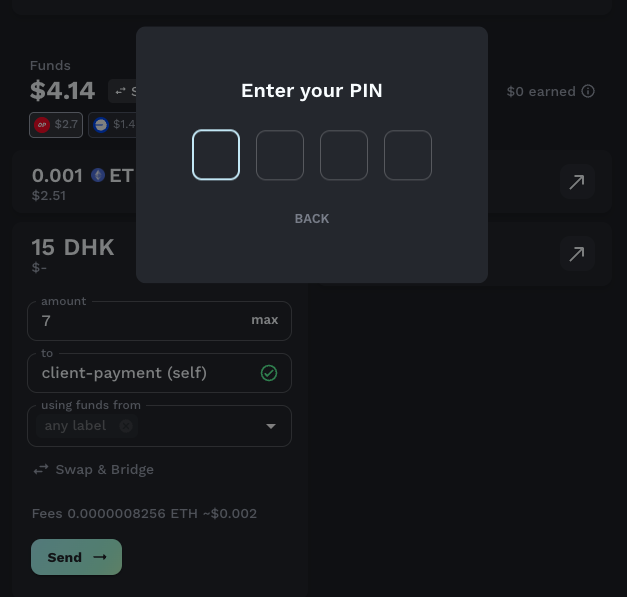Click the fourth PIN digit box

[x=408, y=155]
